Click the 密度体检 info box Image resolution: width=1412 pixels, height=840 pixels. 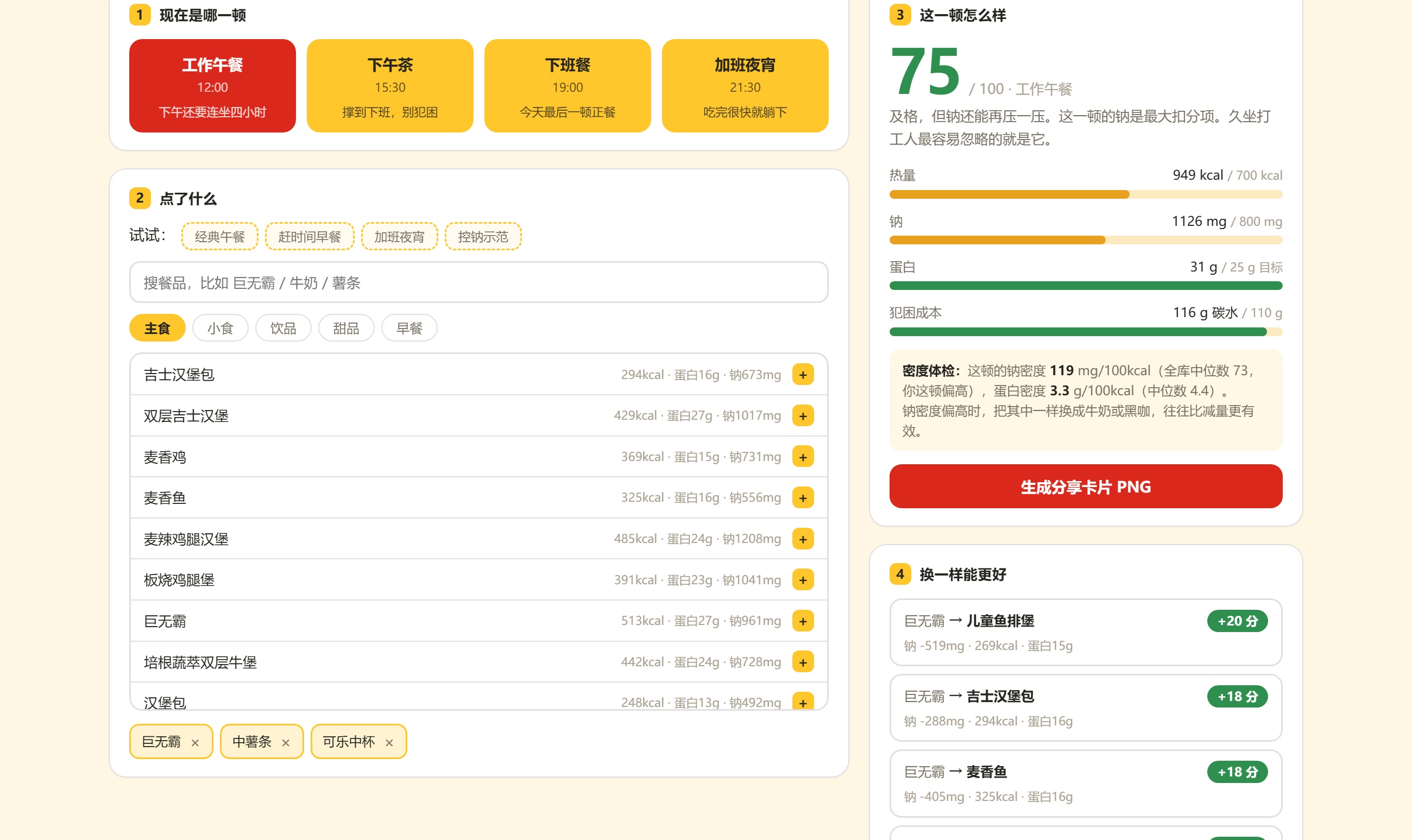(1086, 401)
